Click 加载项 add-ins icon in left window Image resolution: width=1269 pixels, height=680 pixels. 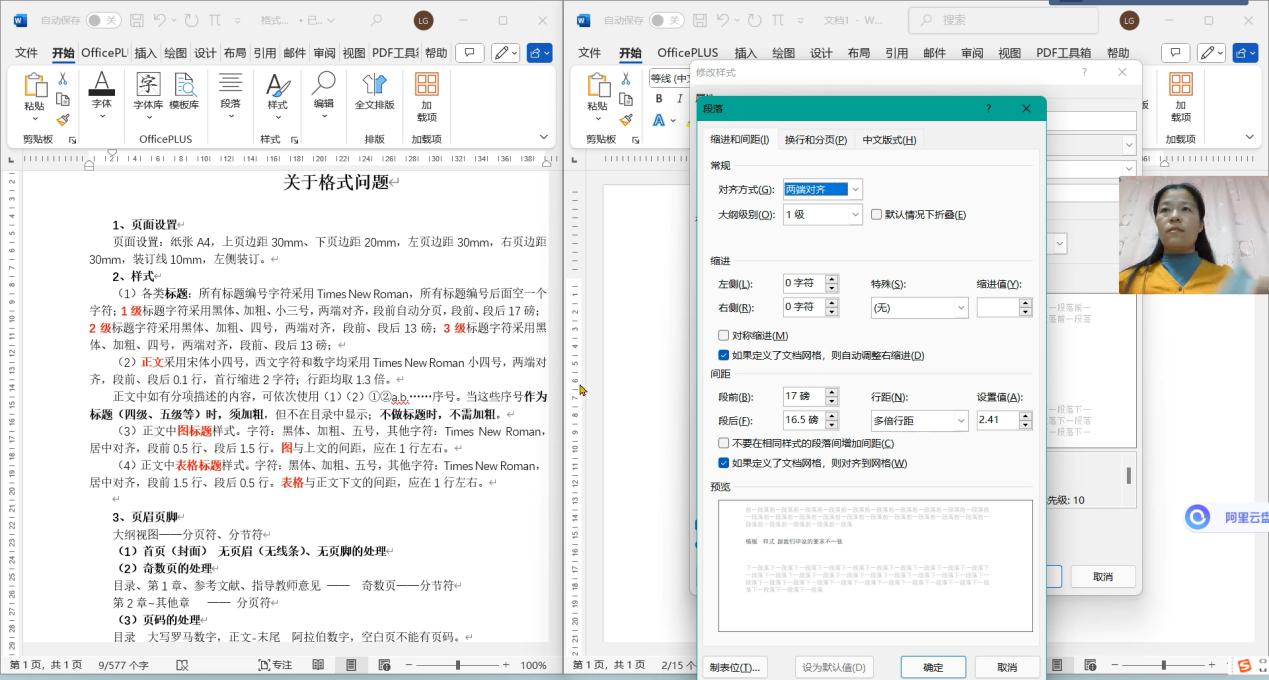tap(427, 86)
